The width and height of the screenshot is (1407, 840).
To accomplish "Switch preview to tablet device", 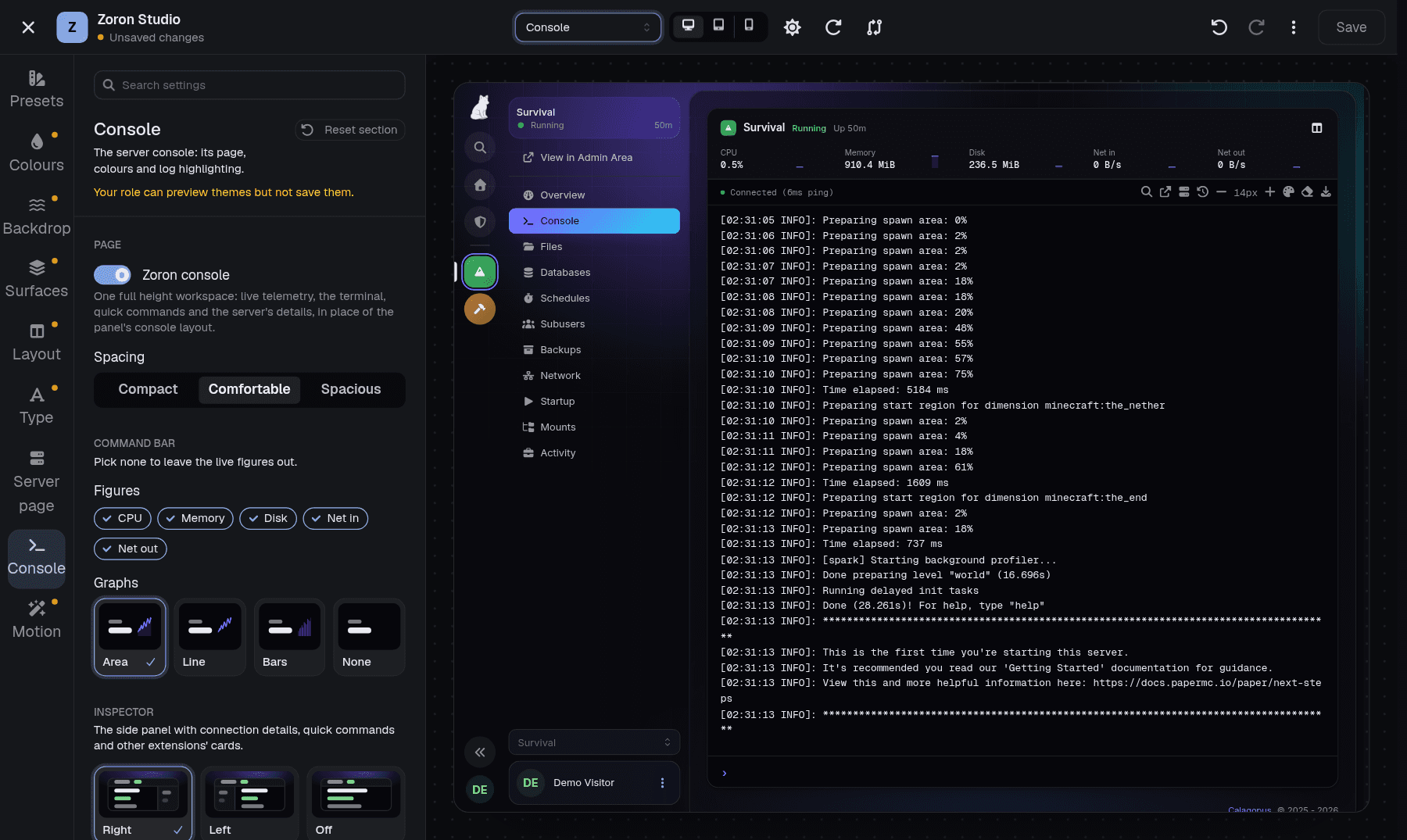I will 718,26.
